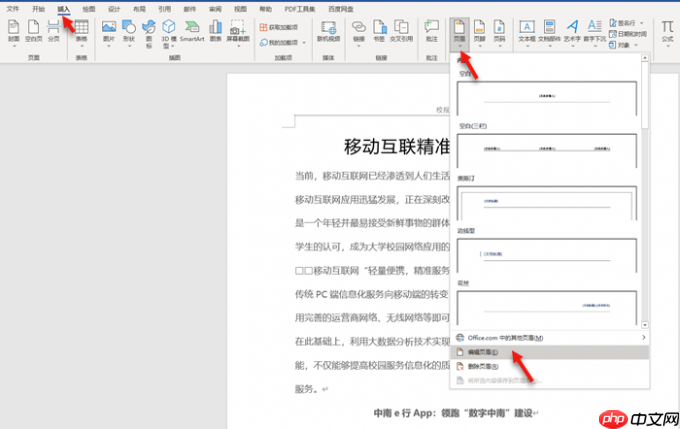This screenshot has width=680, height=429.
Task: Switch to the 布局 Layout tab
Action: [139, 9]
